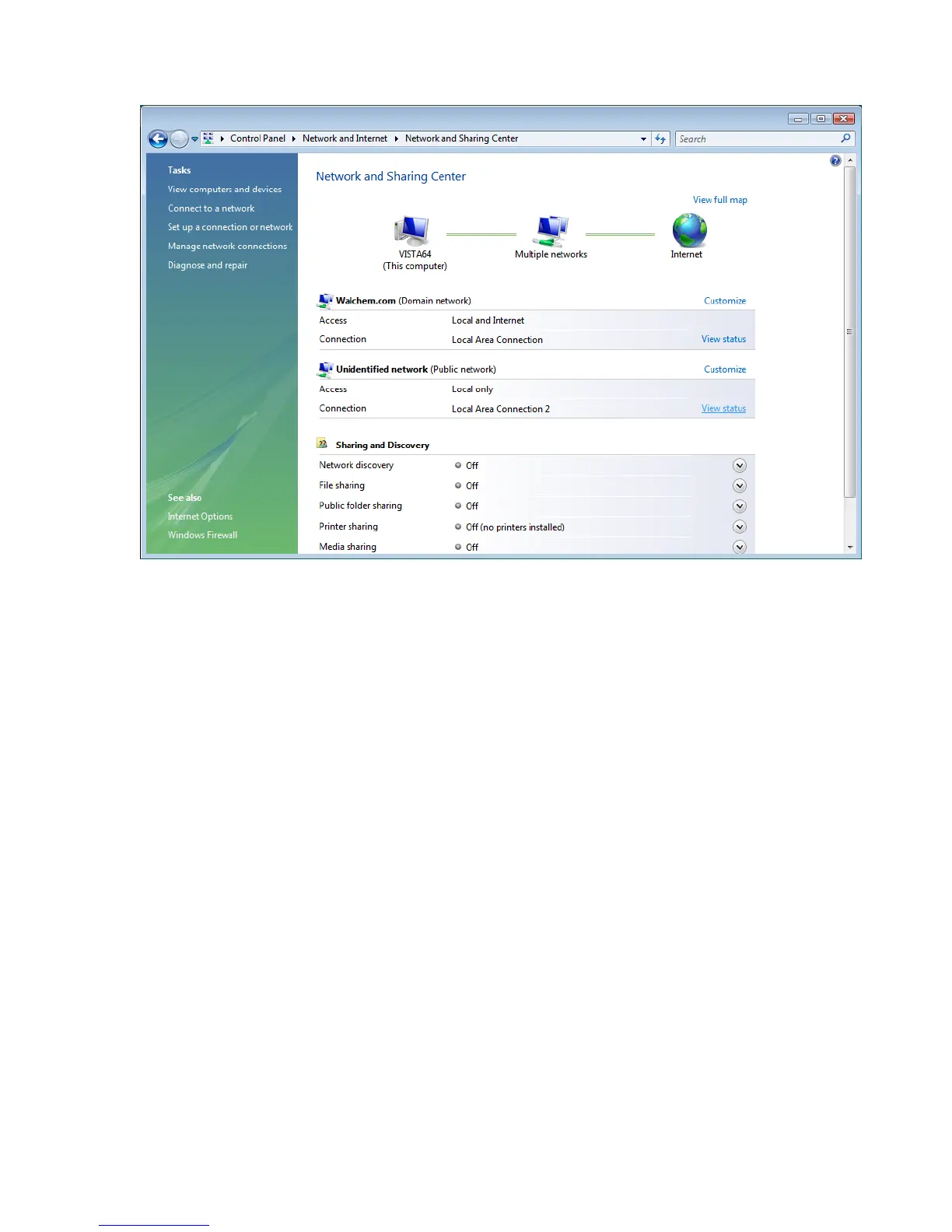View status of Local Area Connection 2
The width and height of the screenshot is (952, 1232).
click(x=723, y=408)
